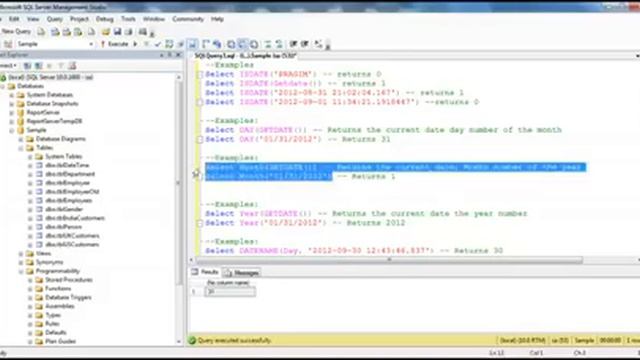640x360 pixels.
Task: Expand the Database Diagrams node
Action: [21, 139]
